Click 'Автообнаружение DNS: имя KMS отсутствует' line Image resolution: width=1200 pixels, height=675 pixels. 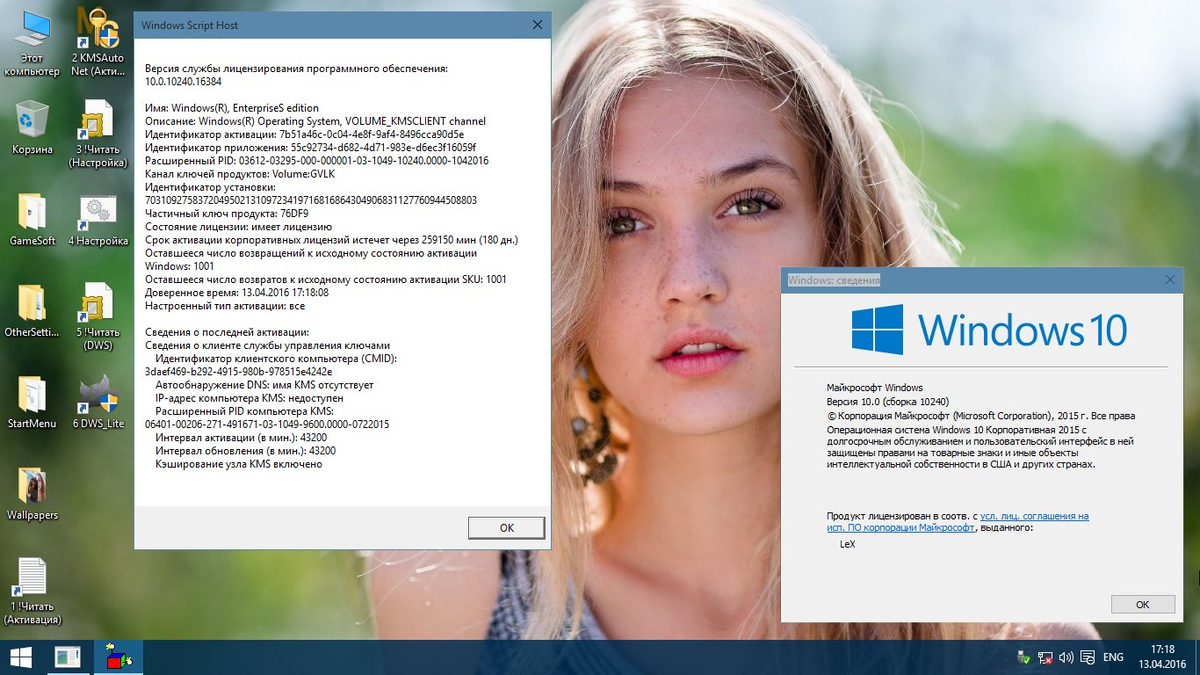[x=264, y=385]
